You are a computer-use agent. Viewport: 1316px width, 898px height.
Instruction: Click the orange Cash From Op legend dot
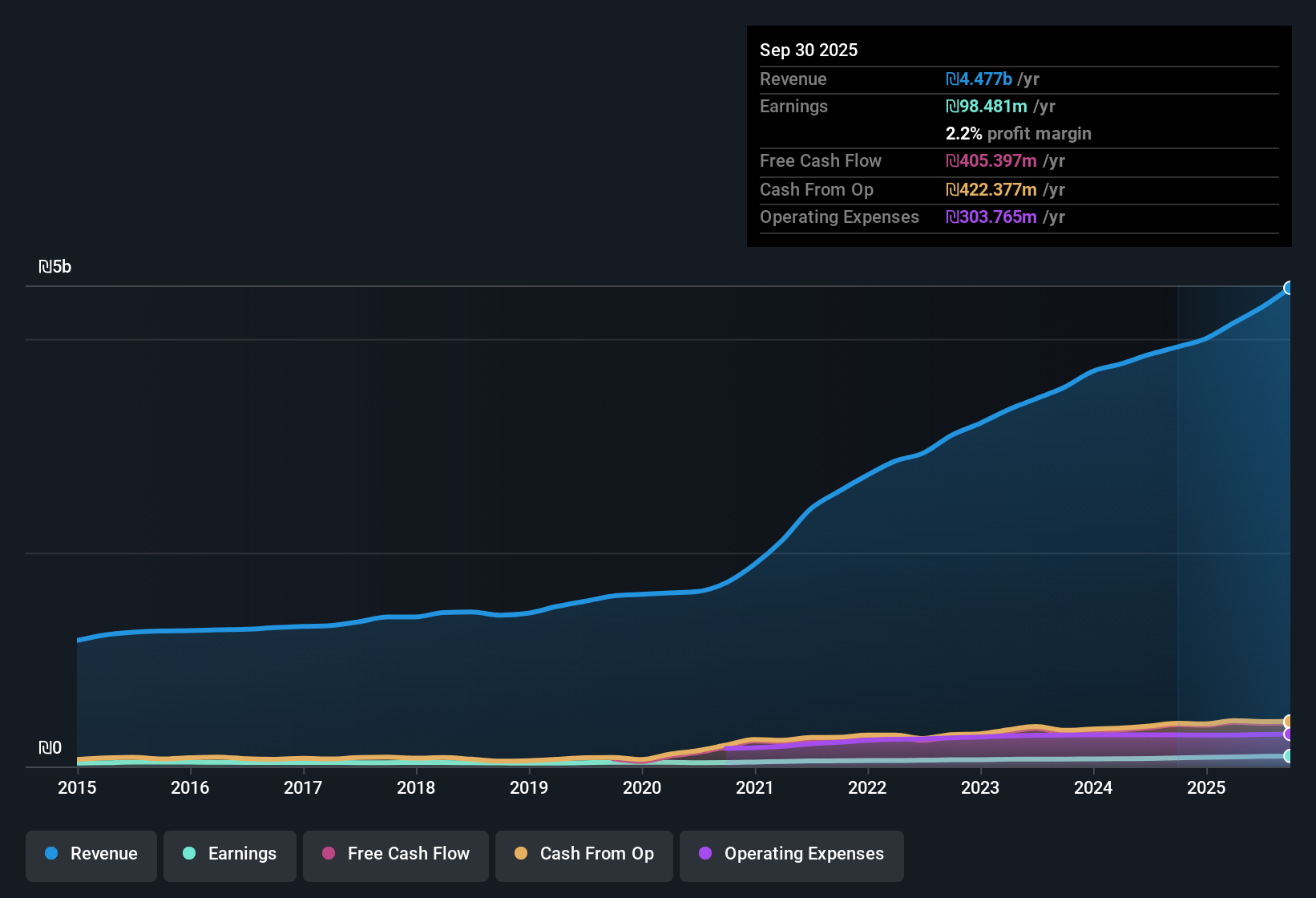[x=520, y=854]
